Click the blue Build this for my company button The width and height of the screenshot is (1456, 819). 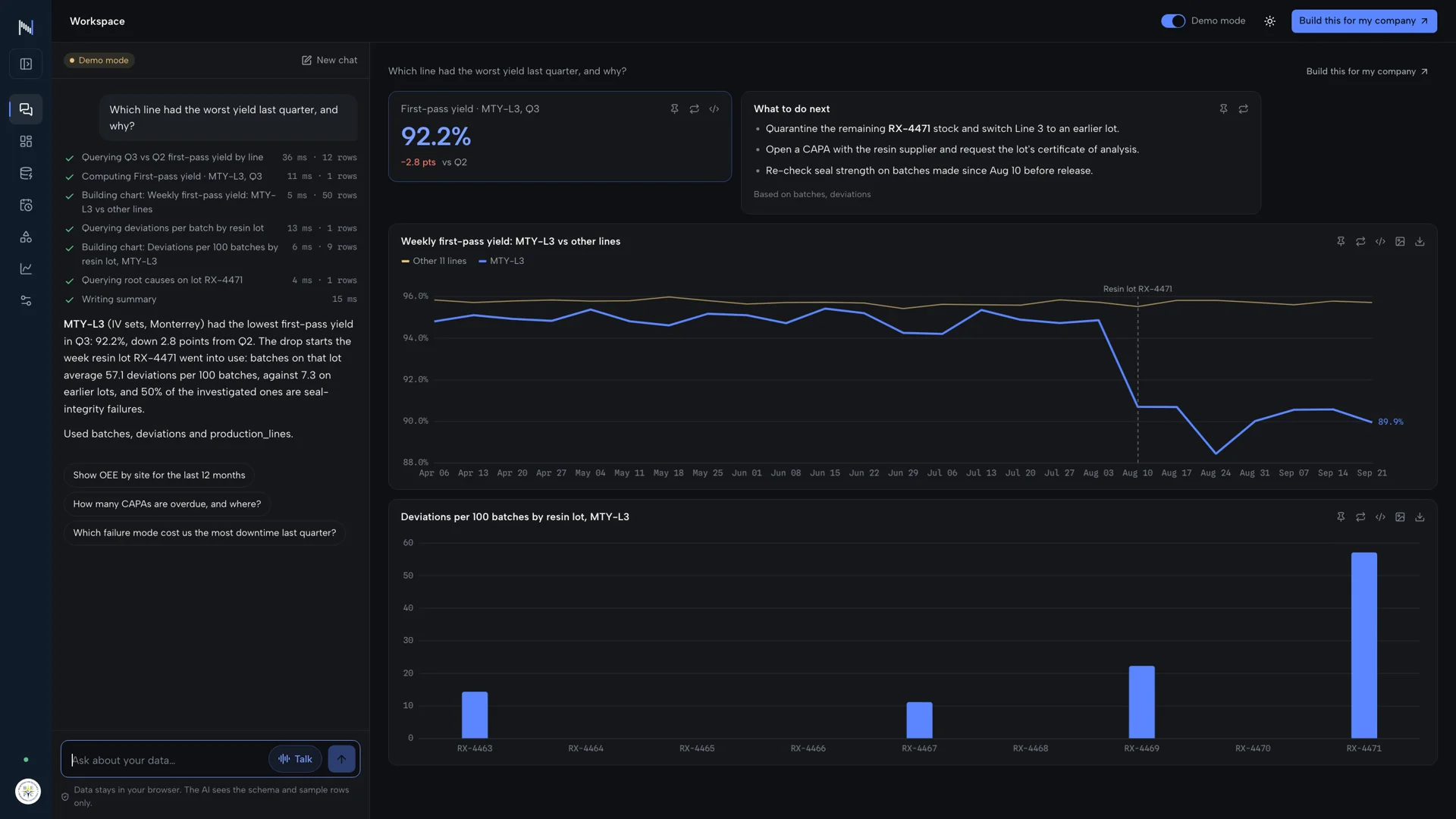pyautogui.click(x=1363, y=21)
